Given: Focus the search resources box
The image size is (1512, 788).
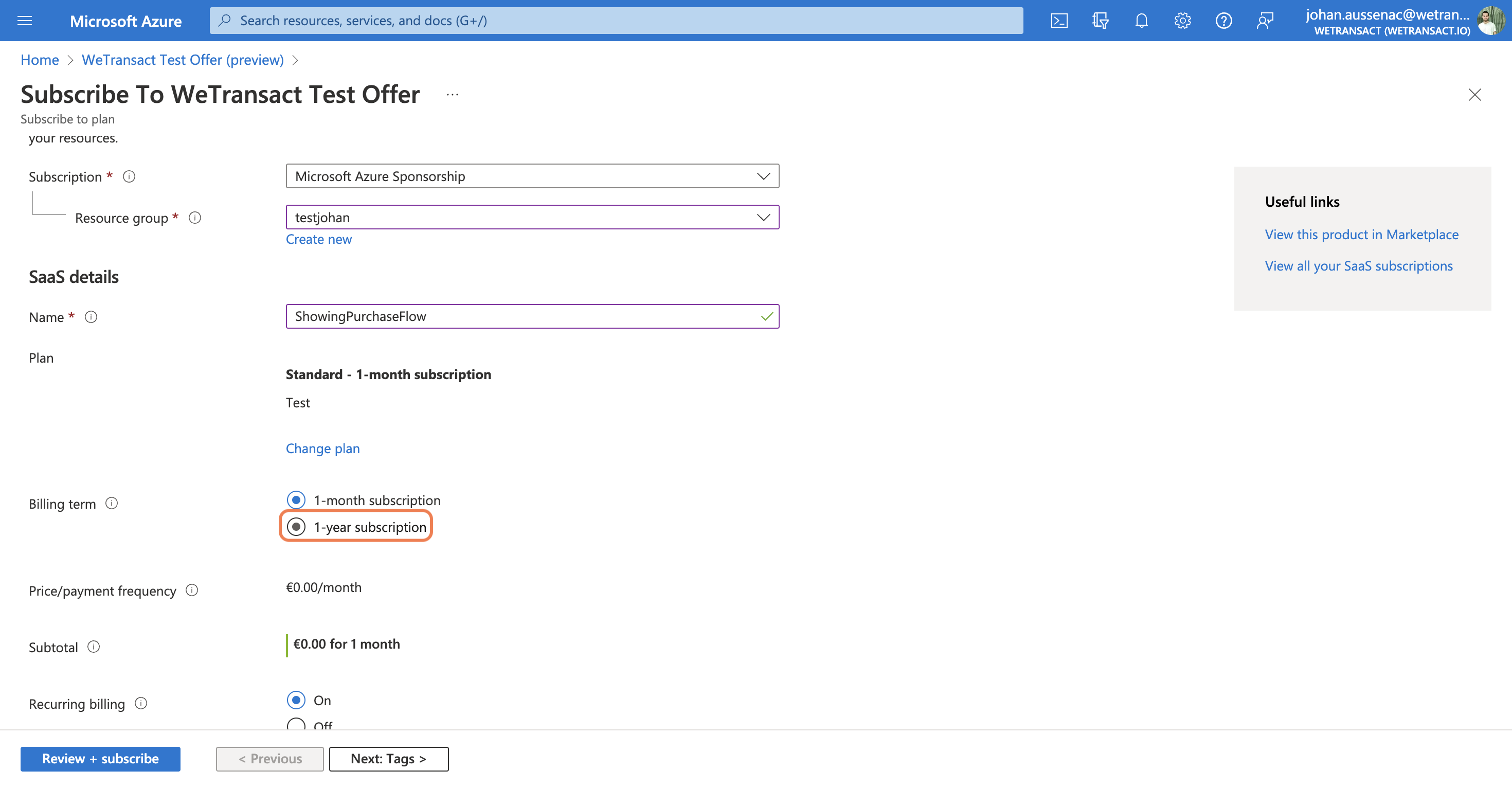Looking at the screenshot, I should click(616, 21).
